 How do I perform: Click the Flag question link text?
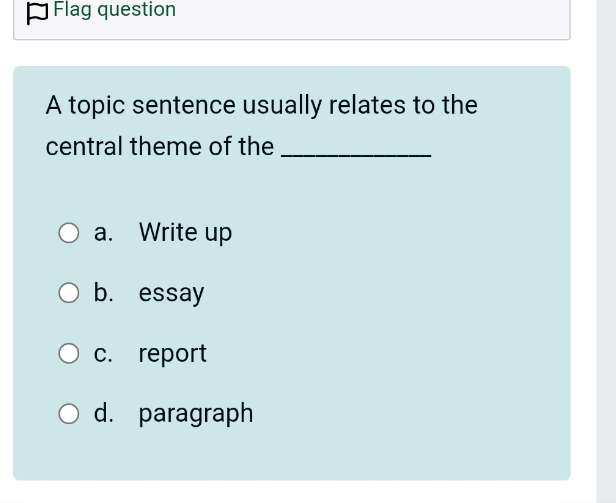tap(114, 9)
